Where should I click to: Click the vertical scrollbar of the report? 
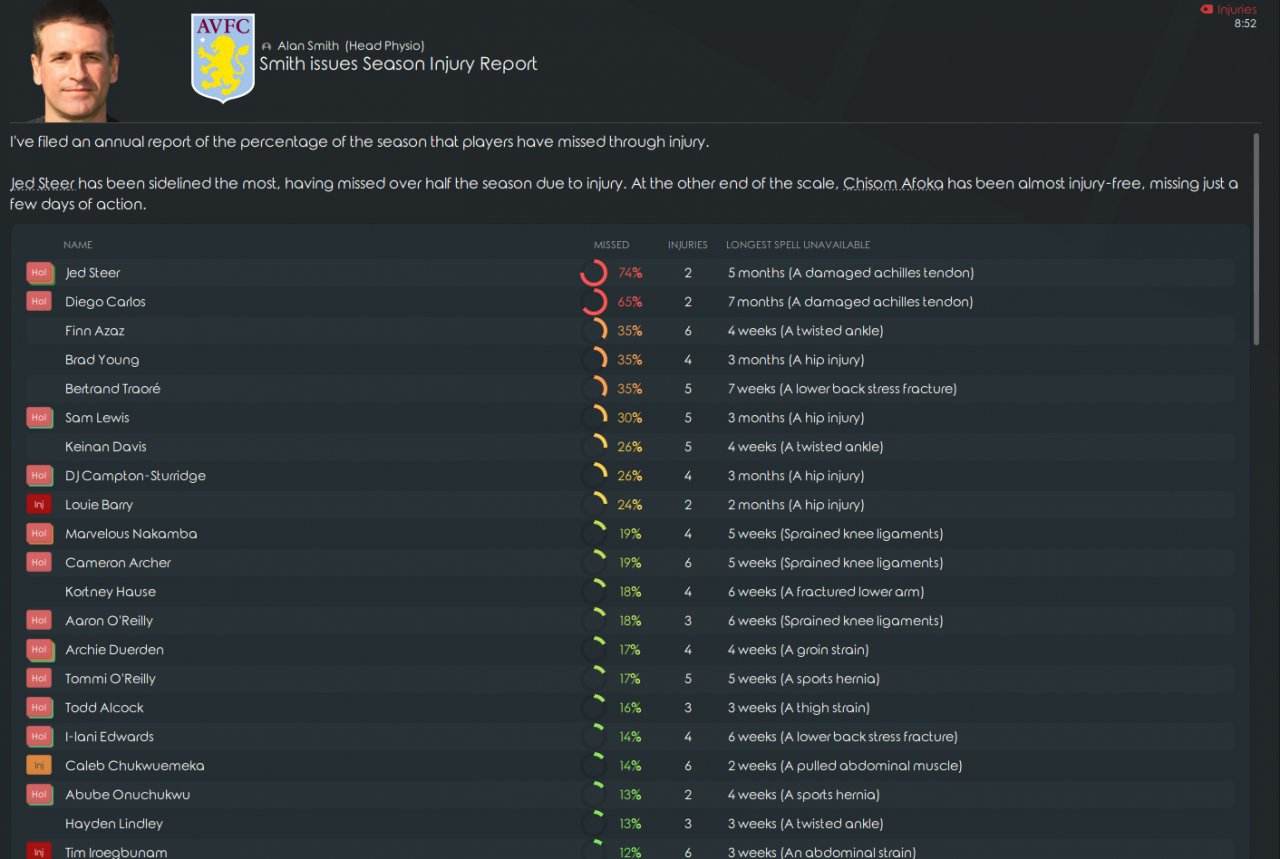(x=1256, y=240)
